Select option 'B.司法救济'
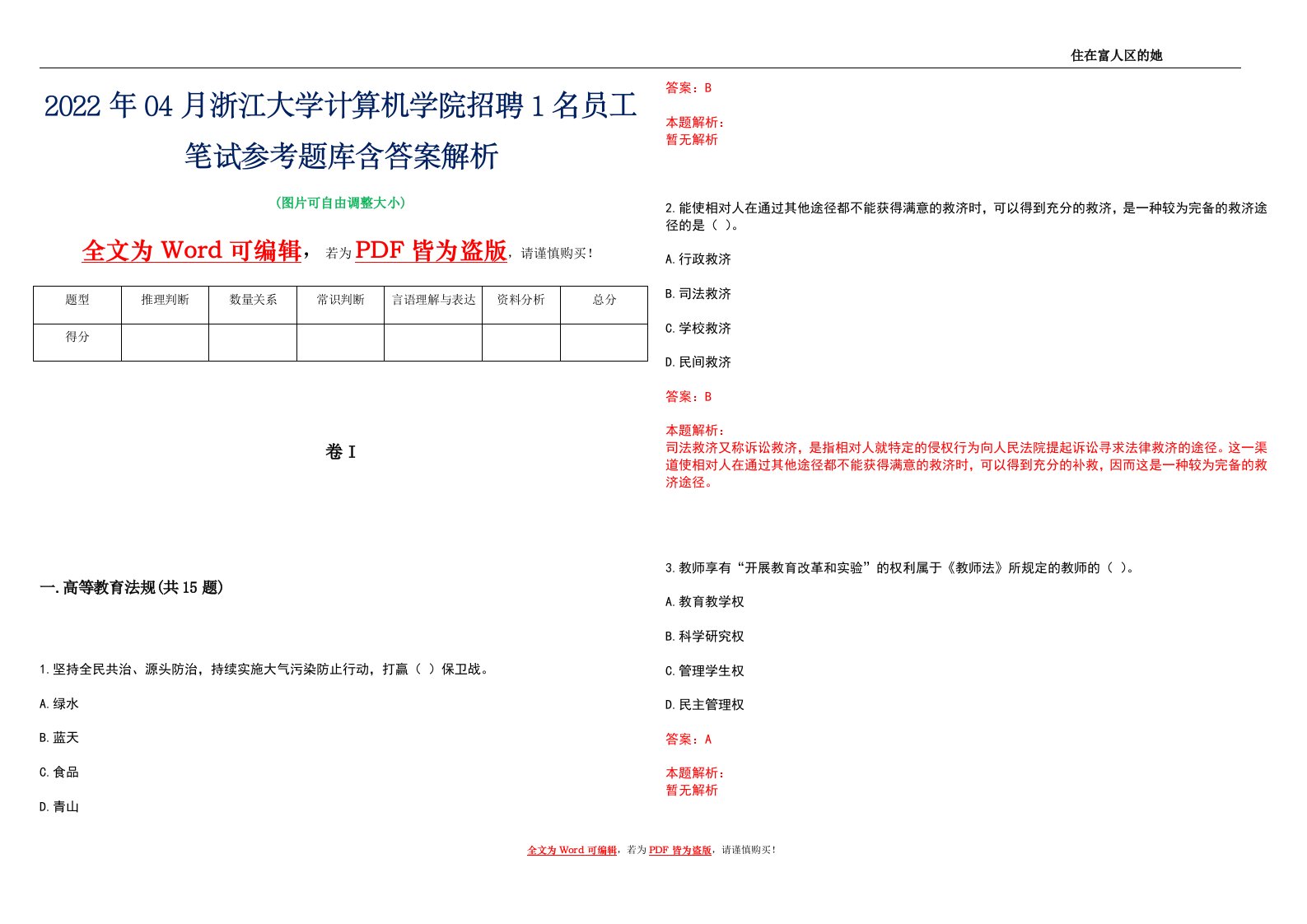 (x=698, y=294)
